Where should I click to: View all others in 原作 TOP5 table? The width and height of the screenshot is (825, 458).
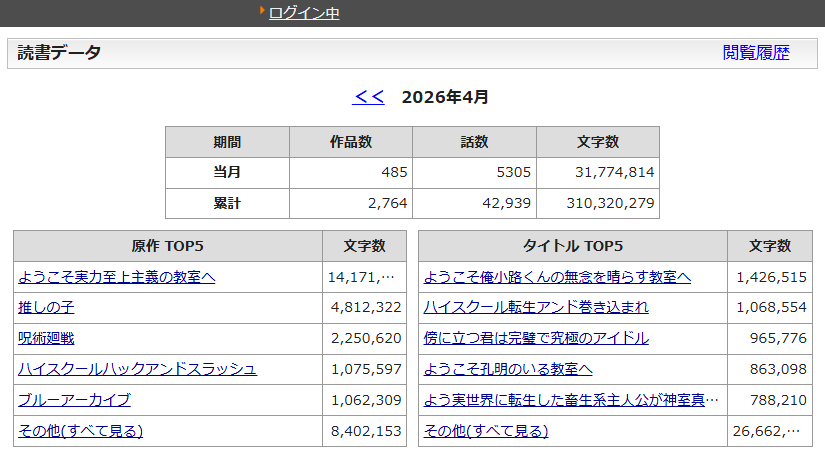[80, 431]
